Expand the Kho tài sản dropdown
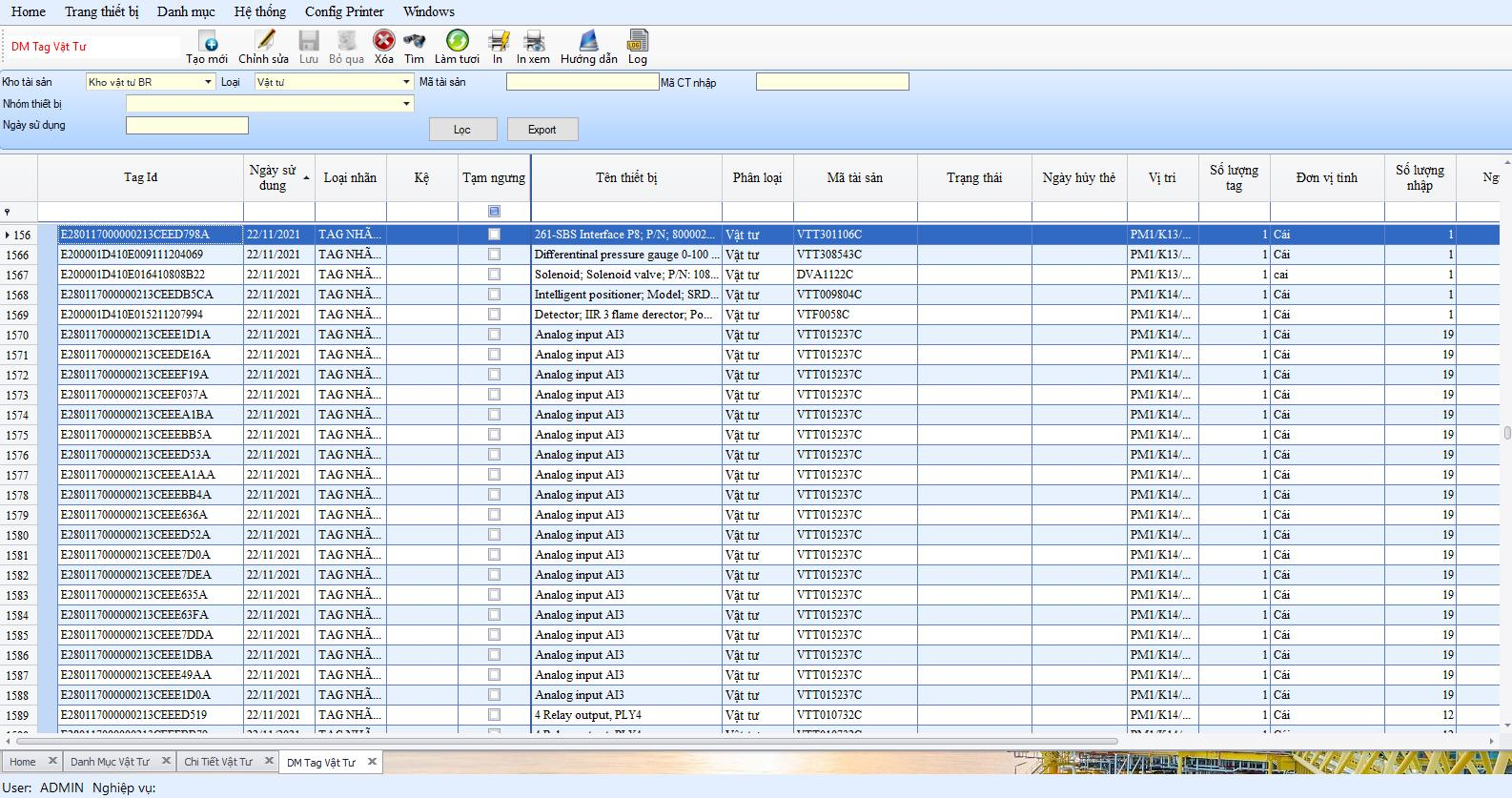 click(208, 82)
